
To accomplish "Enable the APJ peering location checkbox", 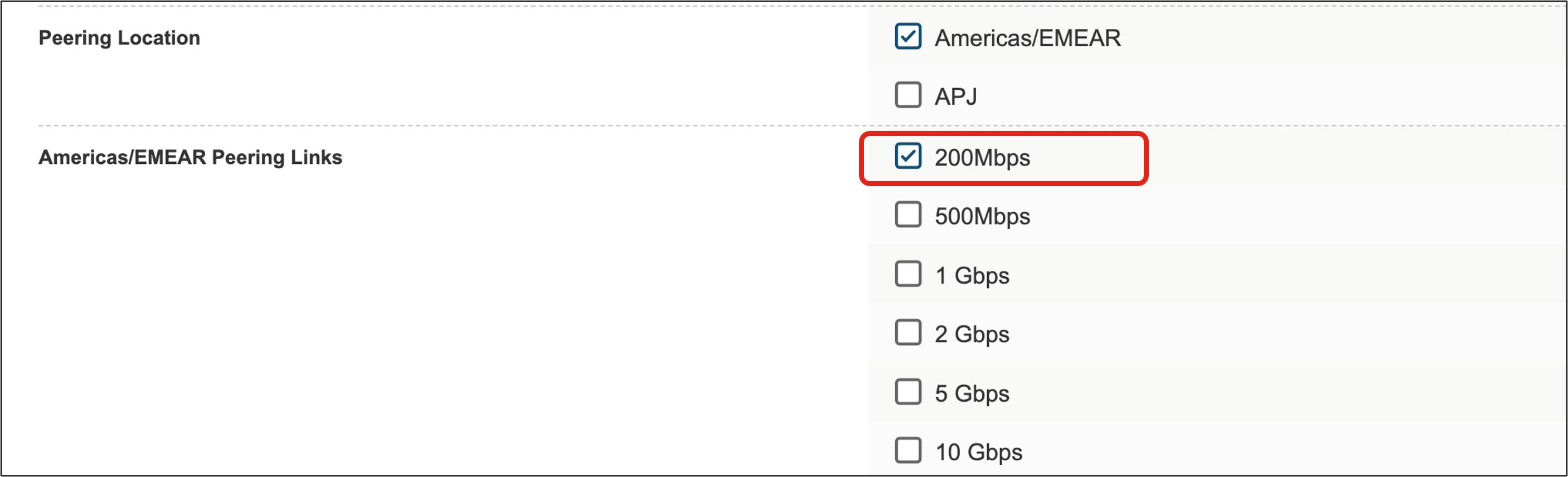I will (x=907, y=95).
